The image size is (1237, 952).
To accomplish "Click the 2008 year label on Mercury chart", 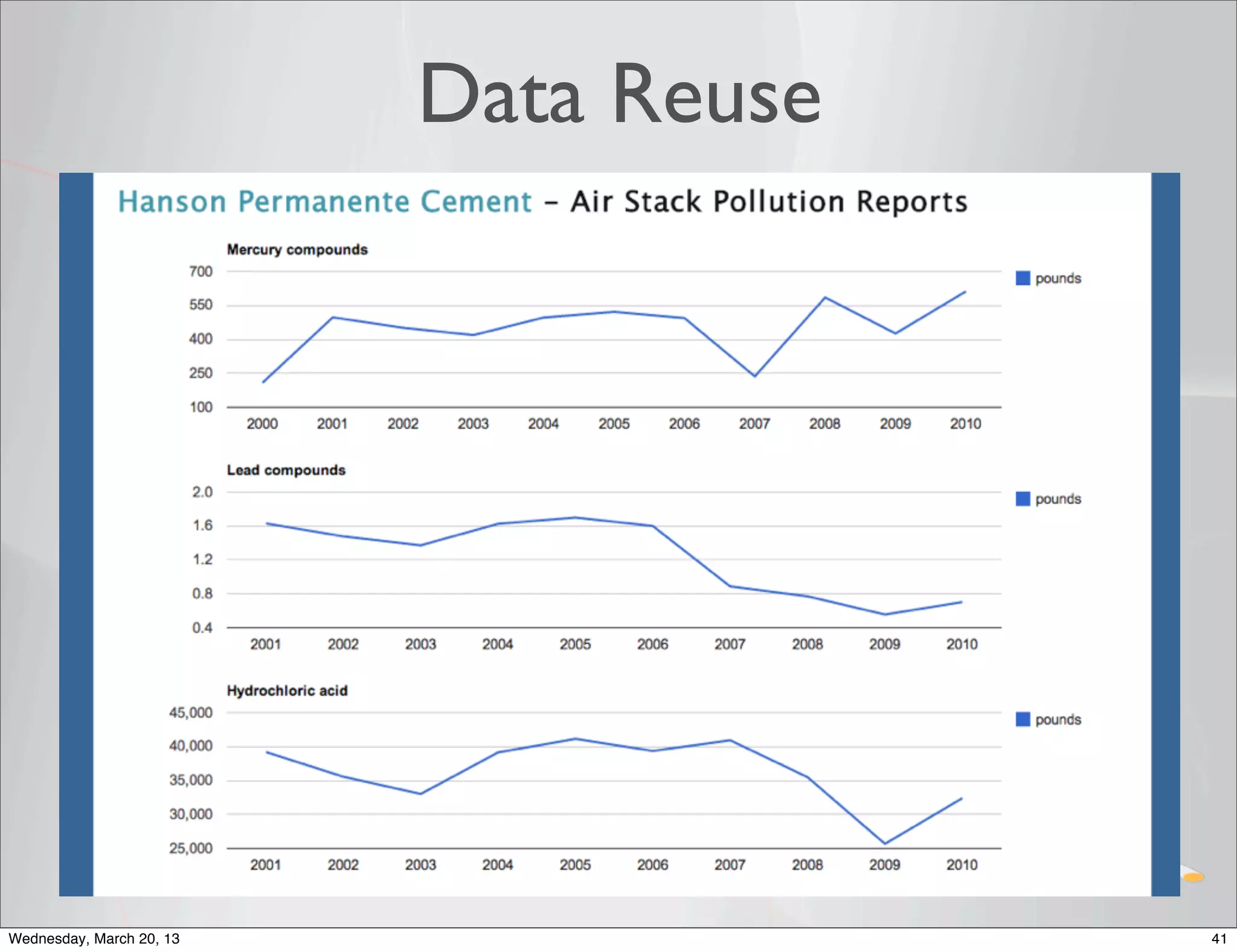I will pyautogui.click(x=825, y=423).
